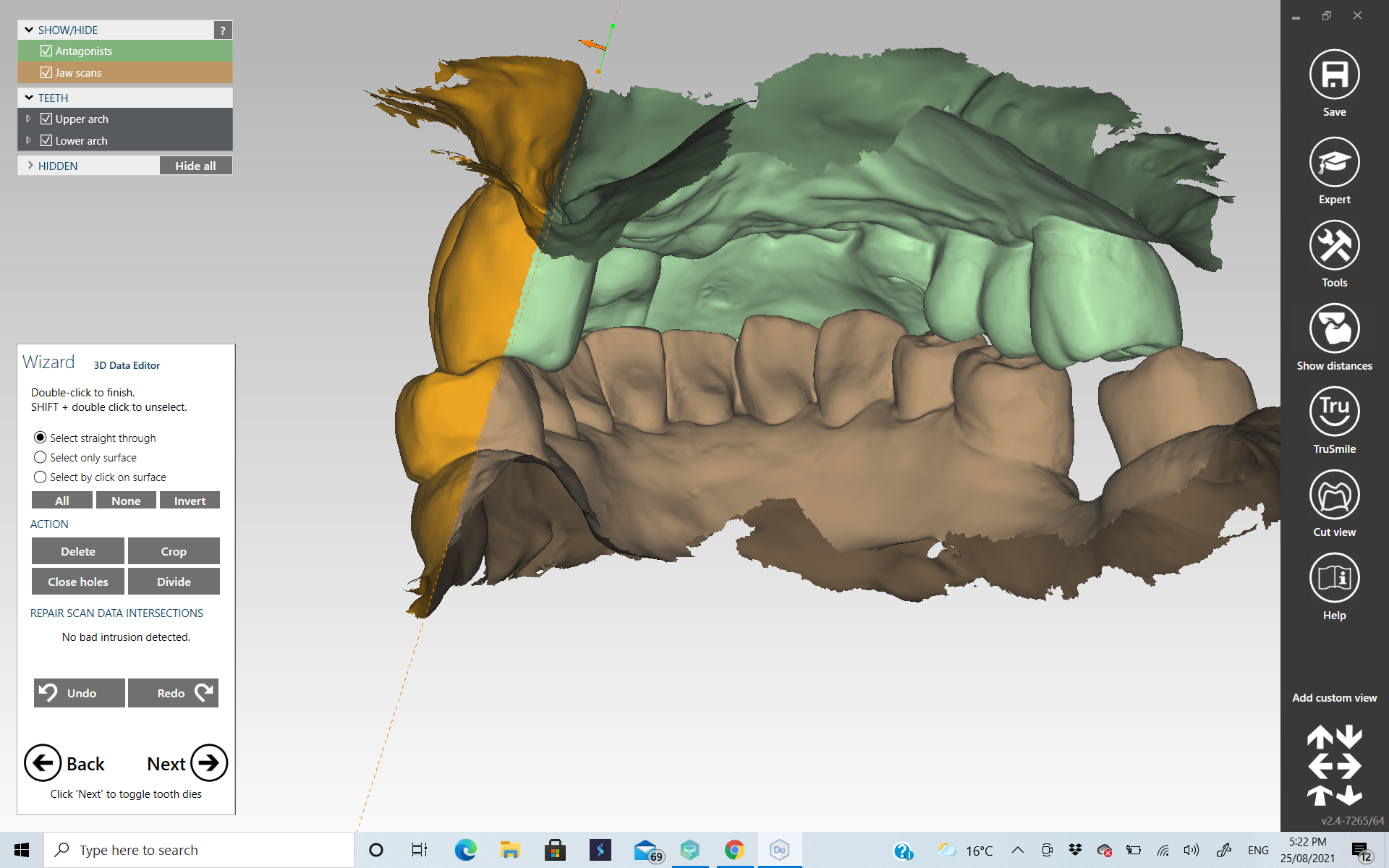1389x868 pixels.
Task: Choose 'Select by click on surface'
Action: tap(41, 477)
